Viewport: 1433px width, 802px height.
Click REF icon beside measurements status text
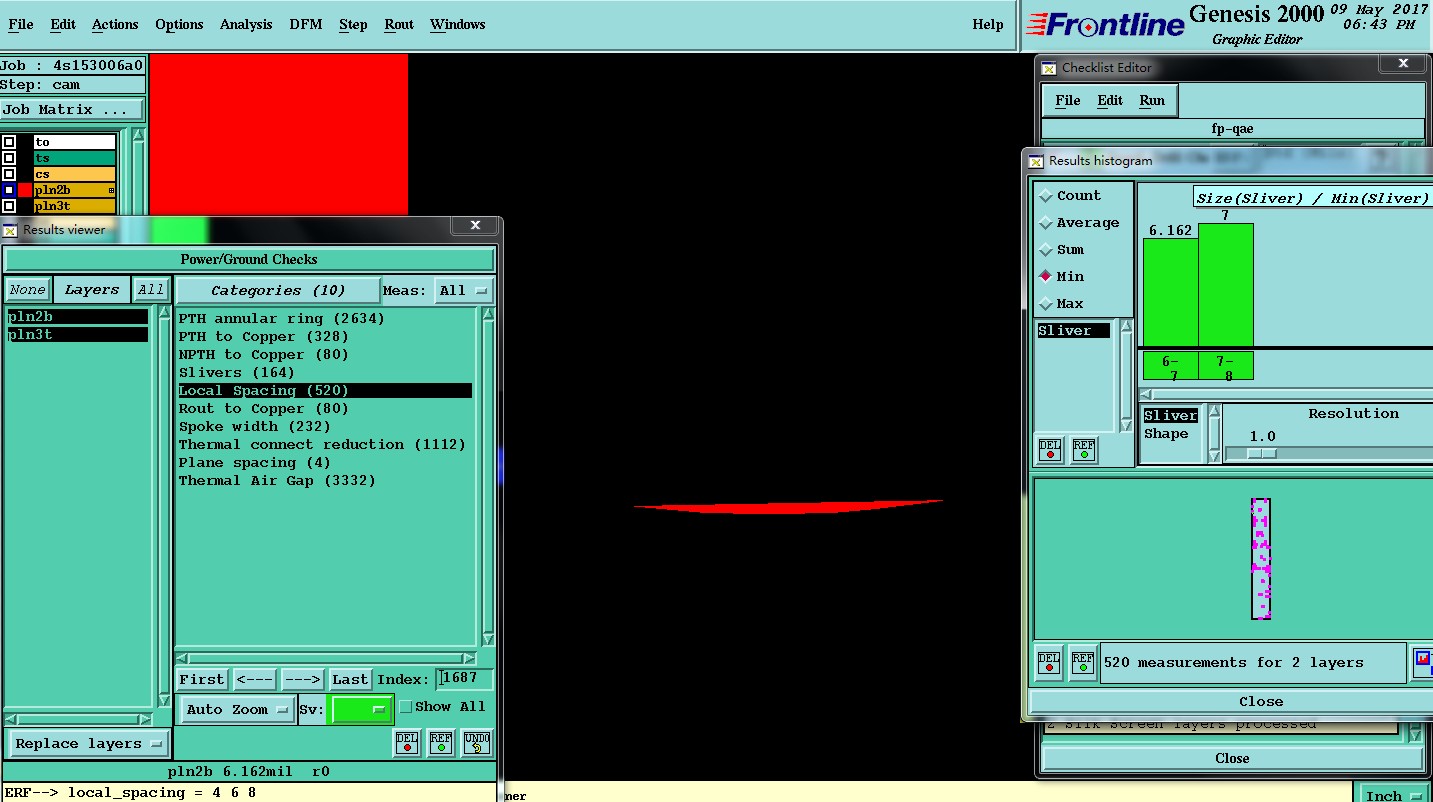click(x=1083, y=662)
